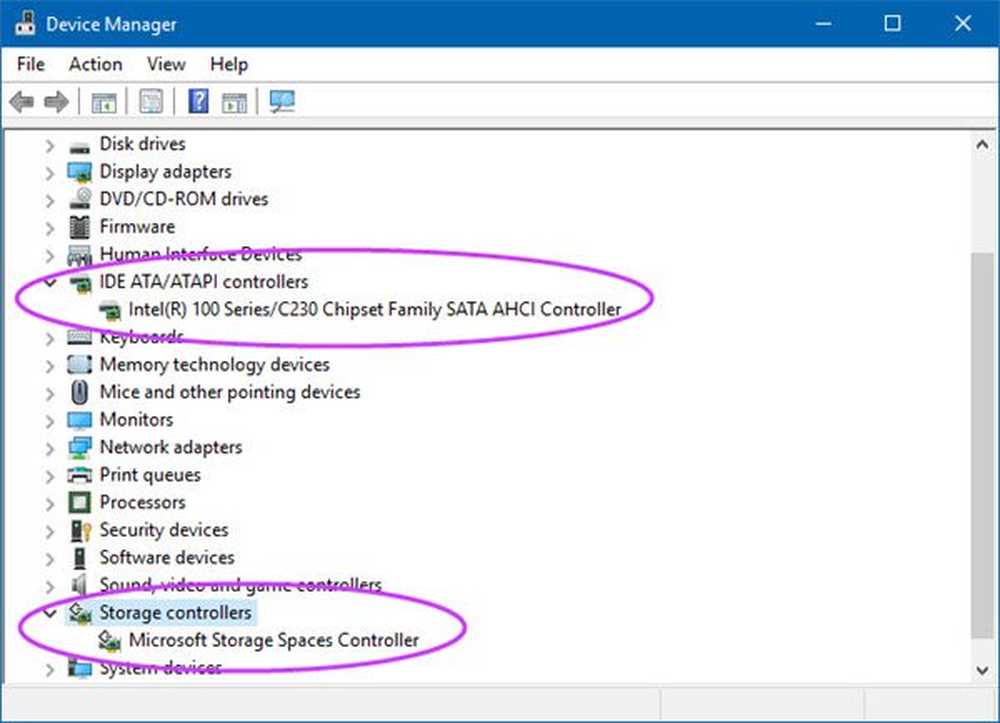1000x723 pixels.
Task: Expand the Processors category
Action: pyautogui.click(x=50, y=502)
